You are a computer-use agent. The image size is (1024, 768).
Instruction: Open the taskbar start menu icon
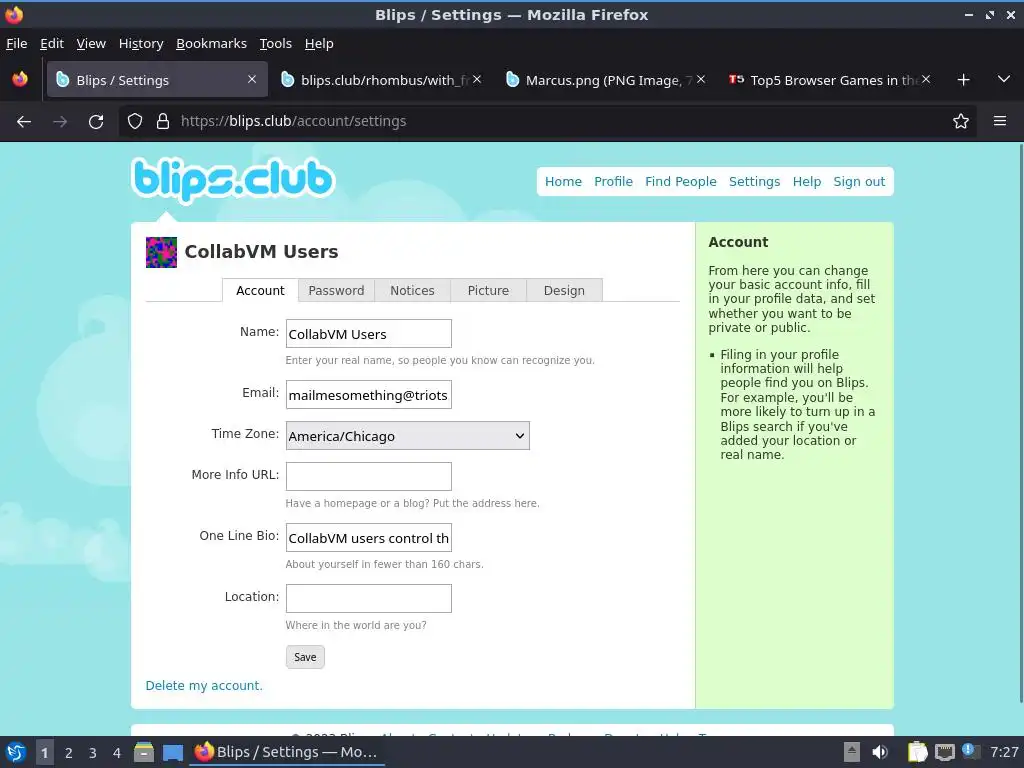point(16,752)
